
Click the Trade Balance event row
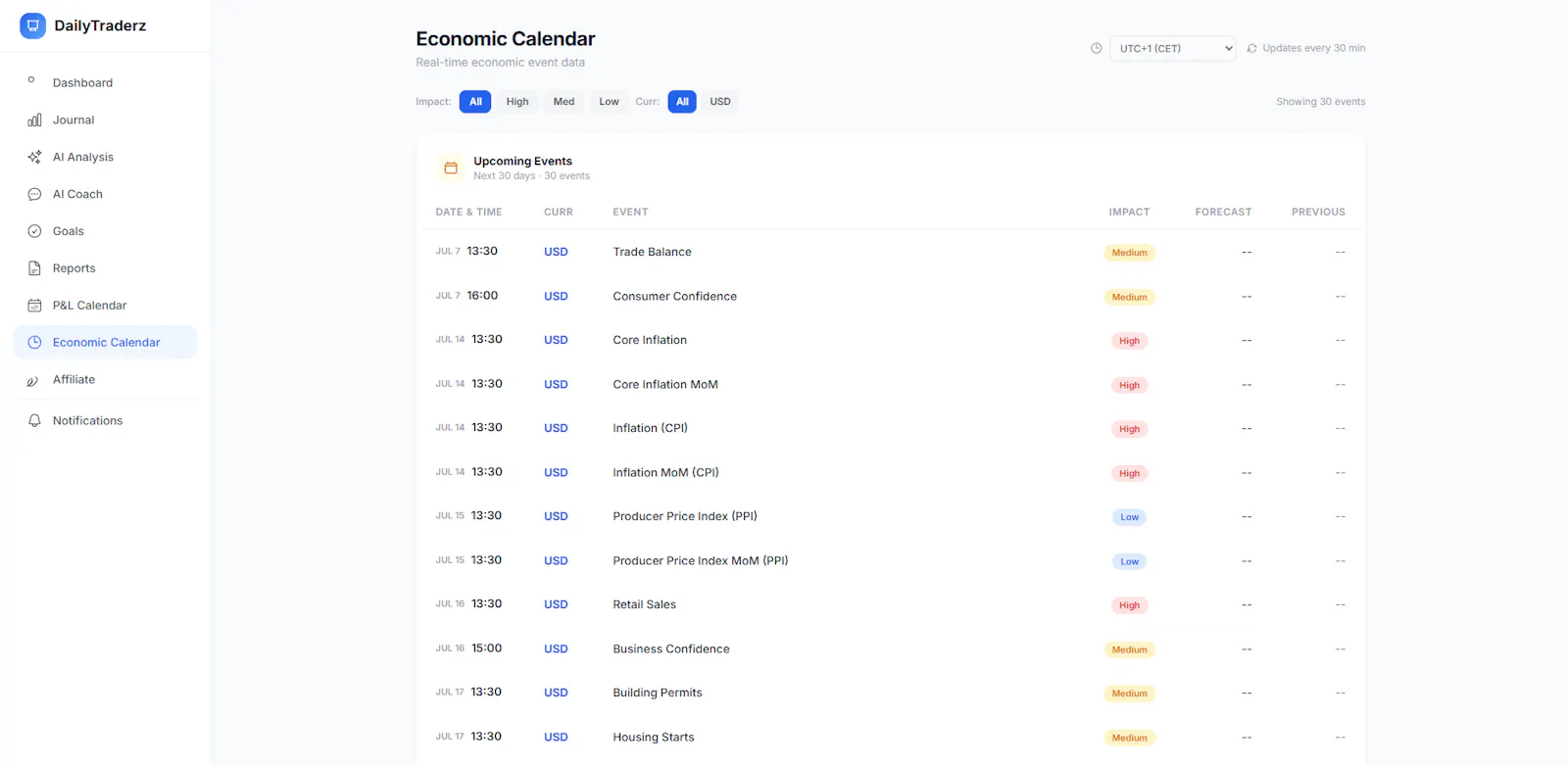click(891, 252)
